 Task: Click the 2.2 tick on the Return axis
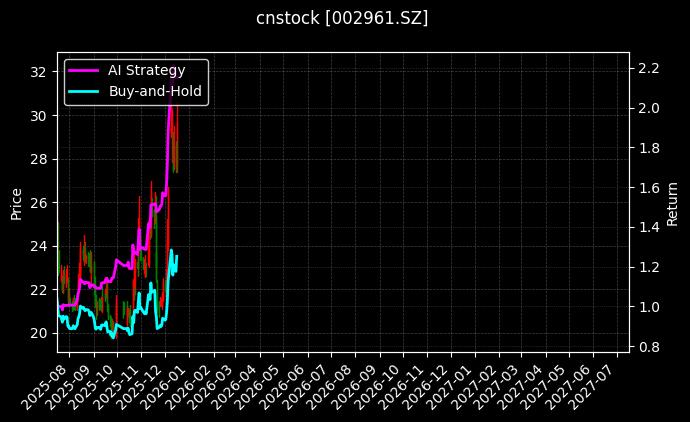[x=648, y=68]
